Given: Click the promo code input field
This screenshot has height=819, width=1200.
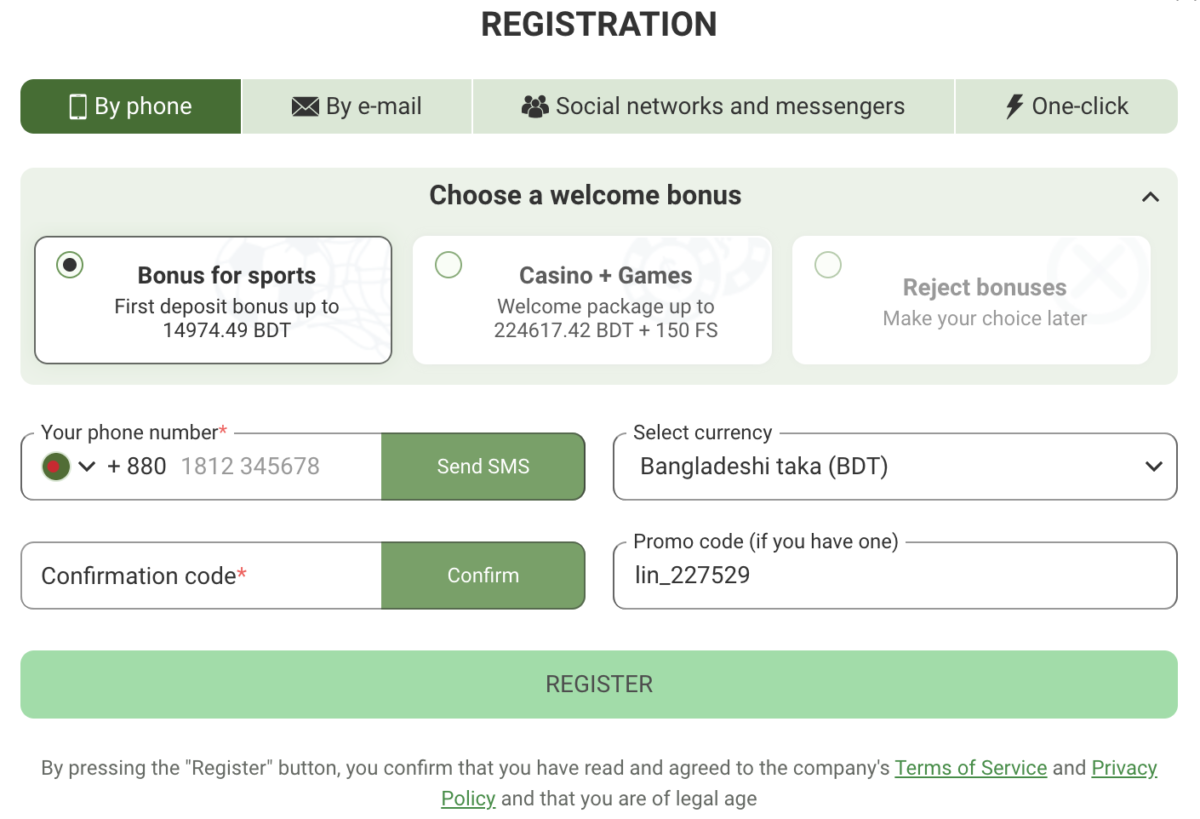Looking at the screenshot, I should click(895, 575).
